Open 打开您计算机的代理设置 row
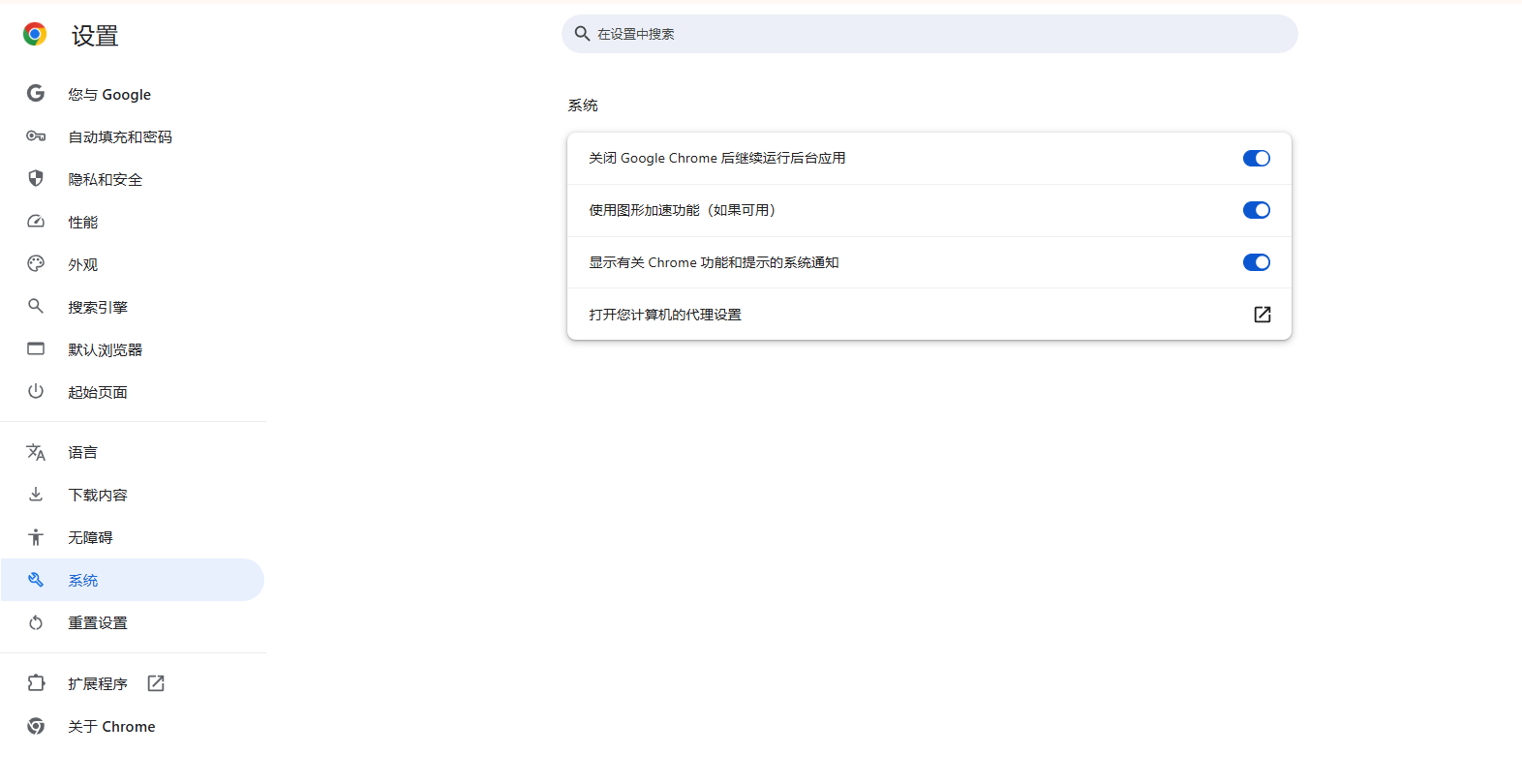1522x784 pixels. [x=929, y=315]
